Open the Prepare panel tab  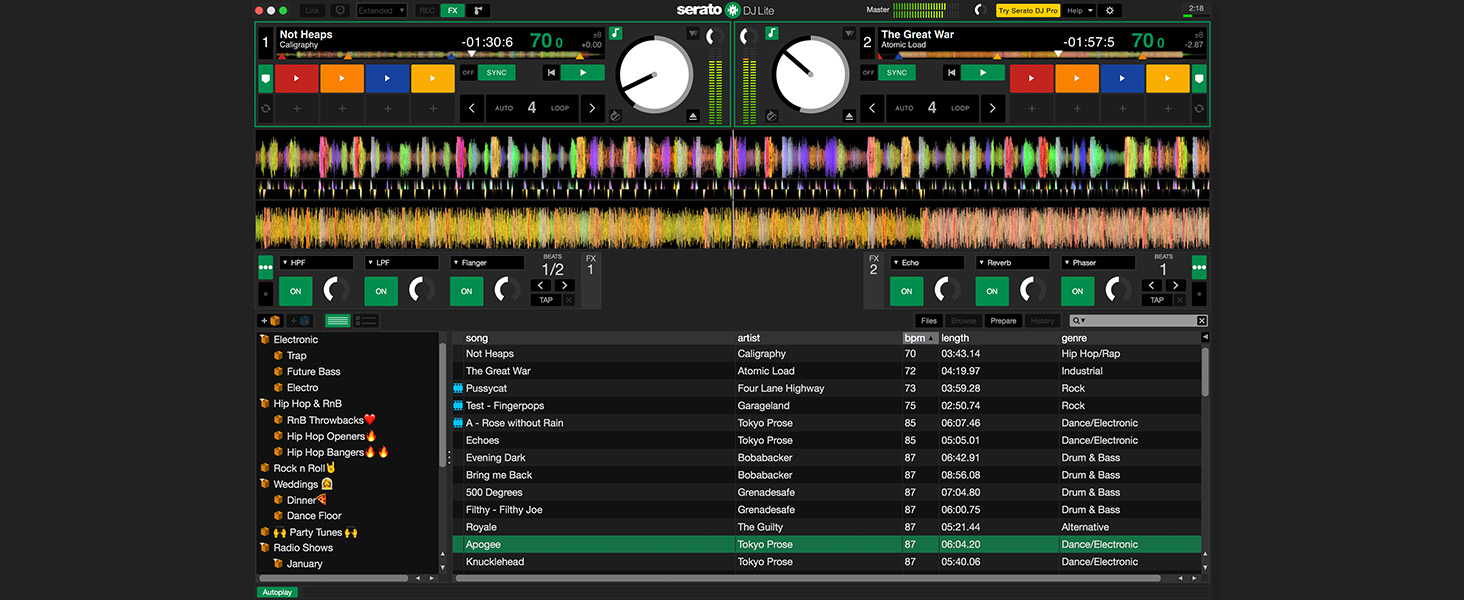pyautogui.click(x=1003, y=321)
